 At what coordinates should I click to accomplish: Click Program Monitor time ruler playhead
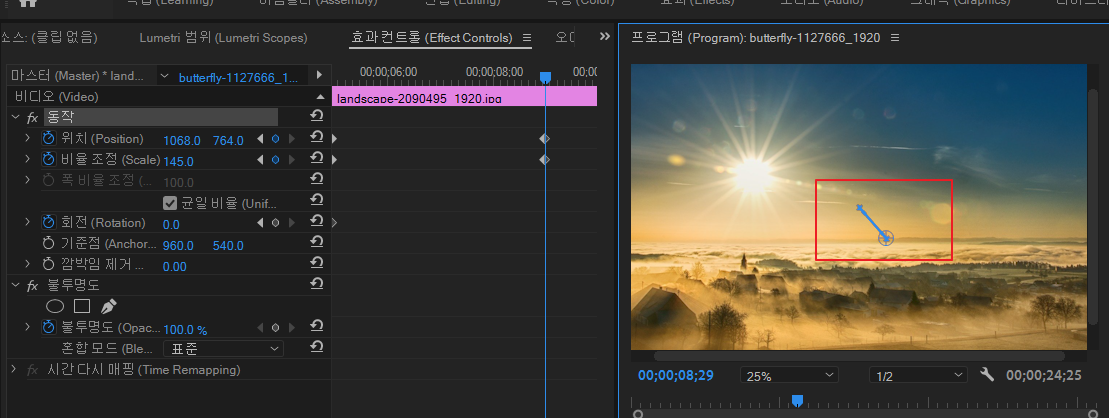(x=797, y=401)
